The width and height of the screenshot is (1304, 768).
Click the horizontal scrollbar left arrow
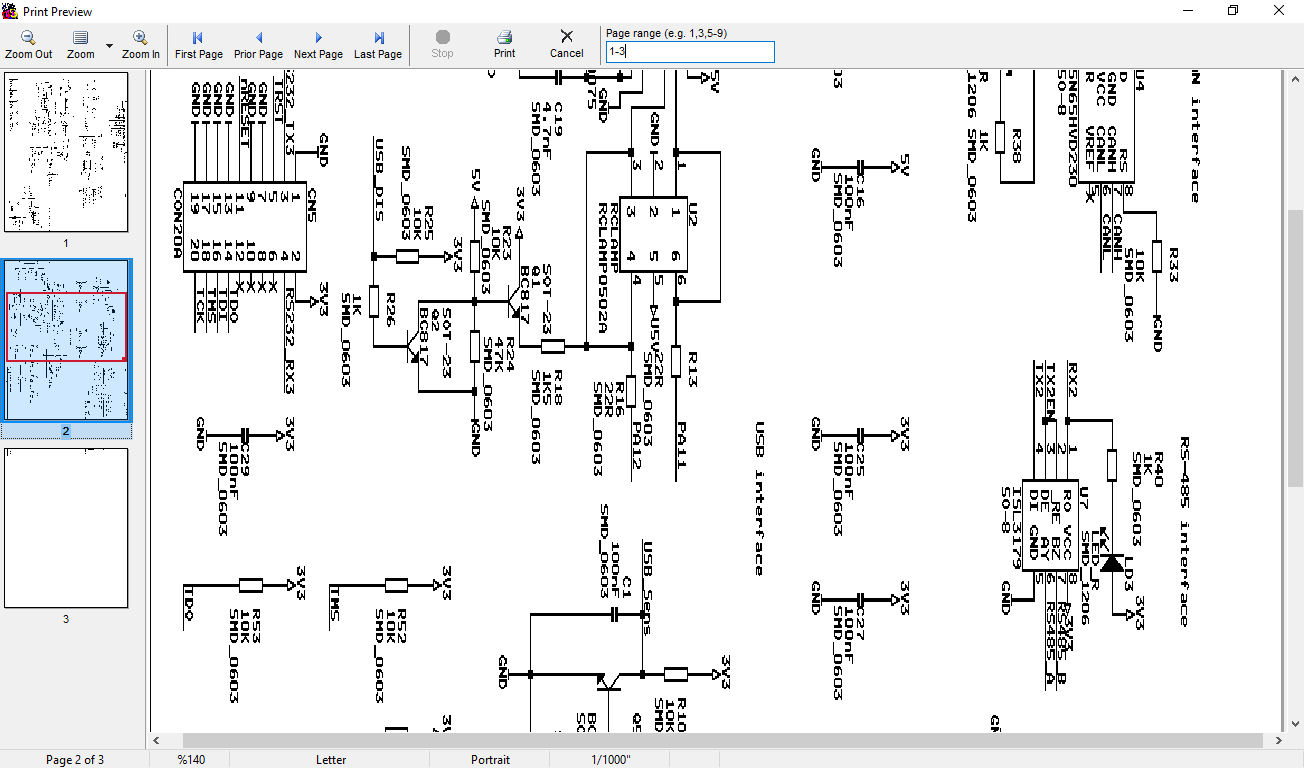click(156, 740)
